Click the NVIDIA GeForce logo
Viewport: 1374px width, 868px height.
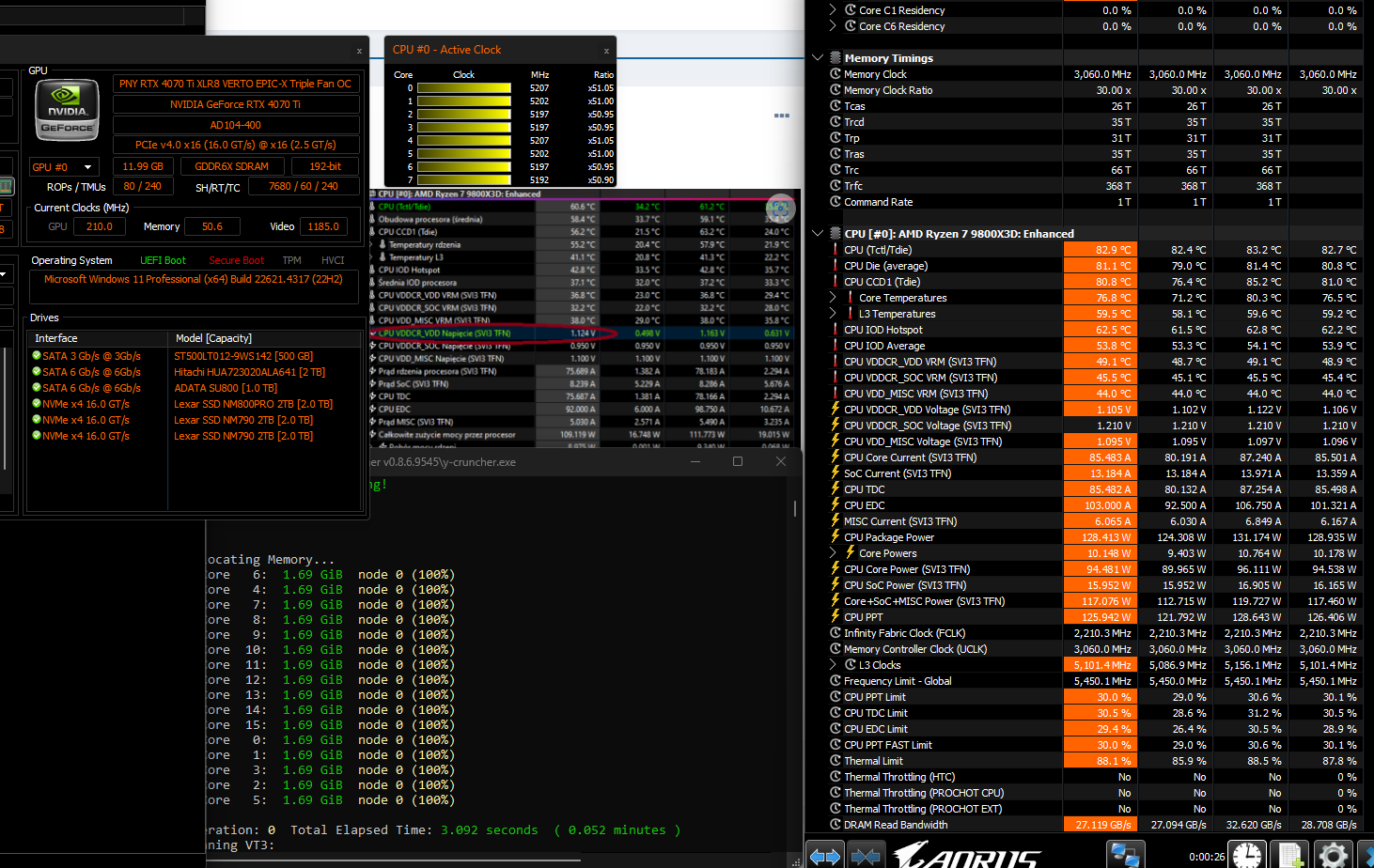coord(67,111)
